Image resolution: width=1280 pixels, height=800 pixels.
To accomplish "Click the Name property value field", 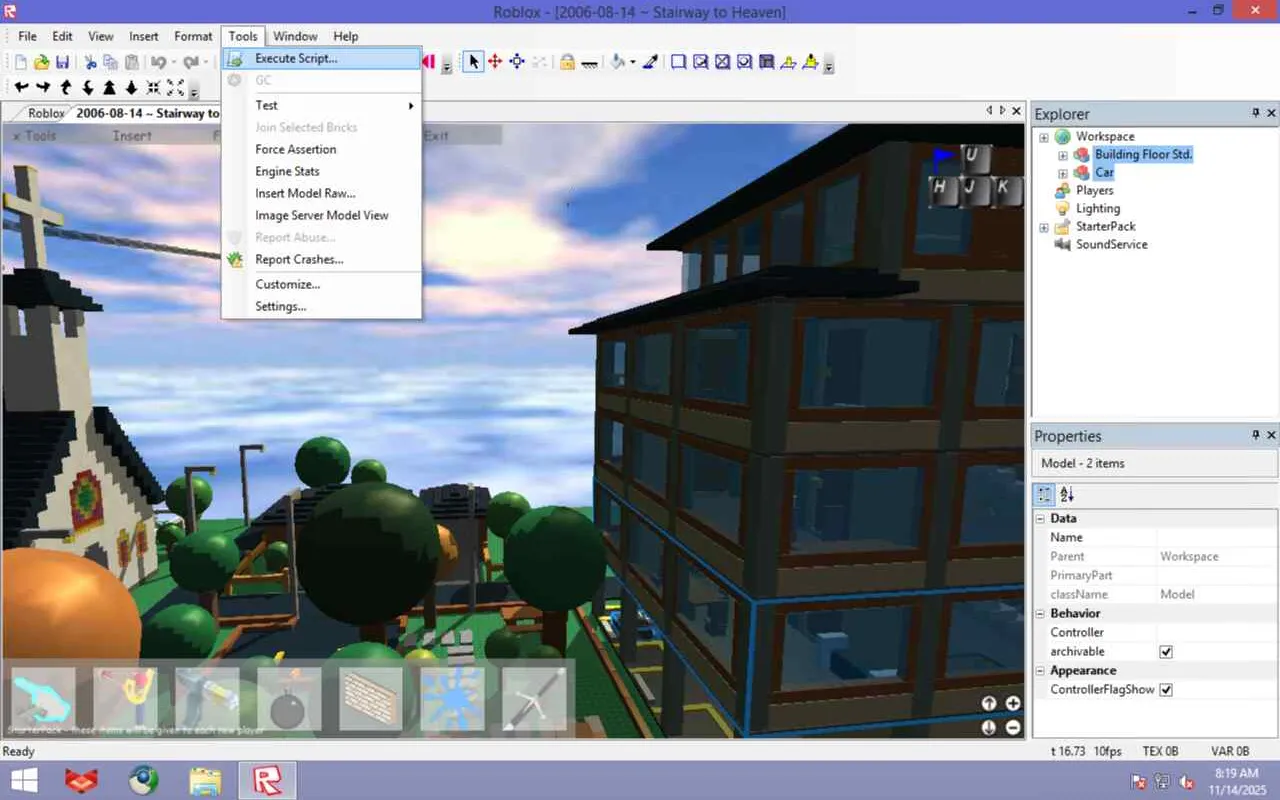I will pyautogui.click(x=1217, y=538).
